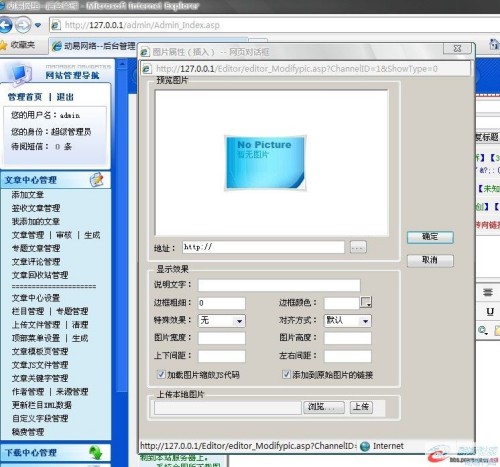Click the 取消 button
500x467 pixels.
tap(430, 260)
